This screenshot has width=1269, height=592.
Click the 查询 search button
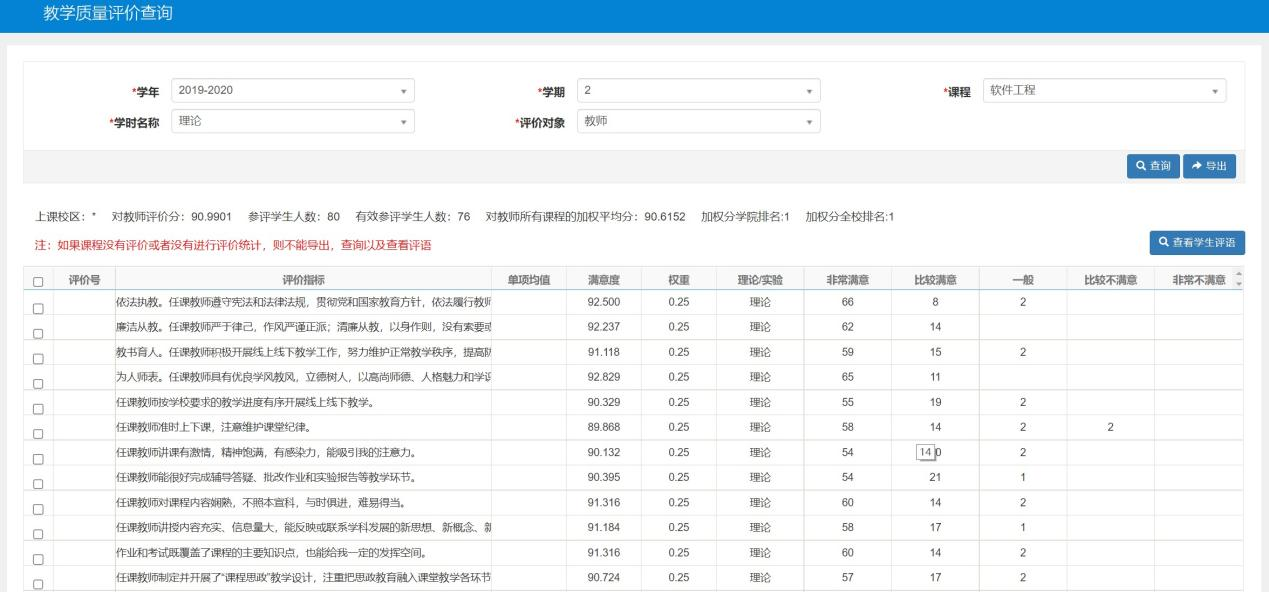coord(1153,166)
